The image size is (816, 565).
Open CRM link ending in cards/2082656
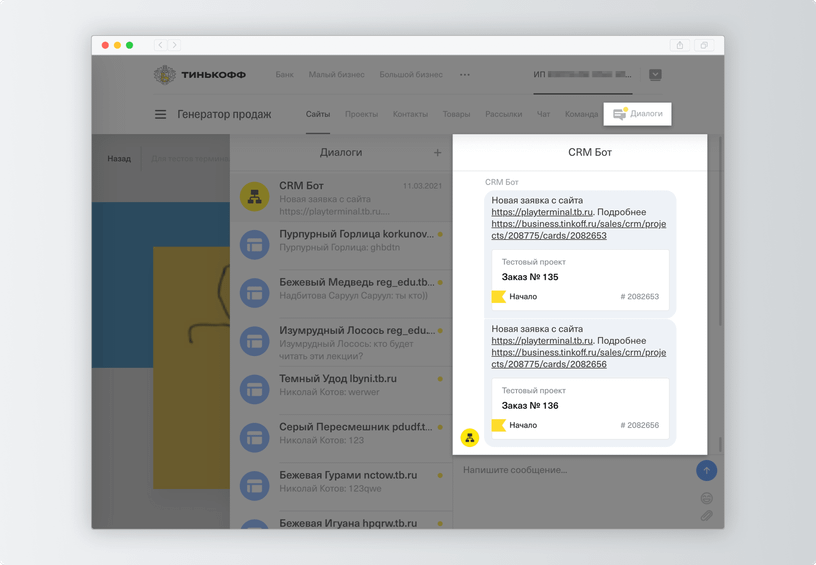click(579, 358)
